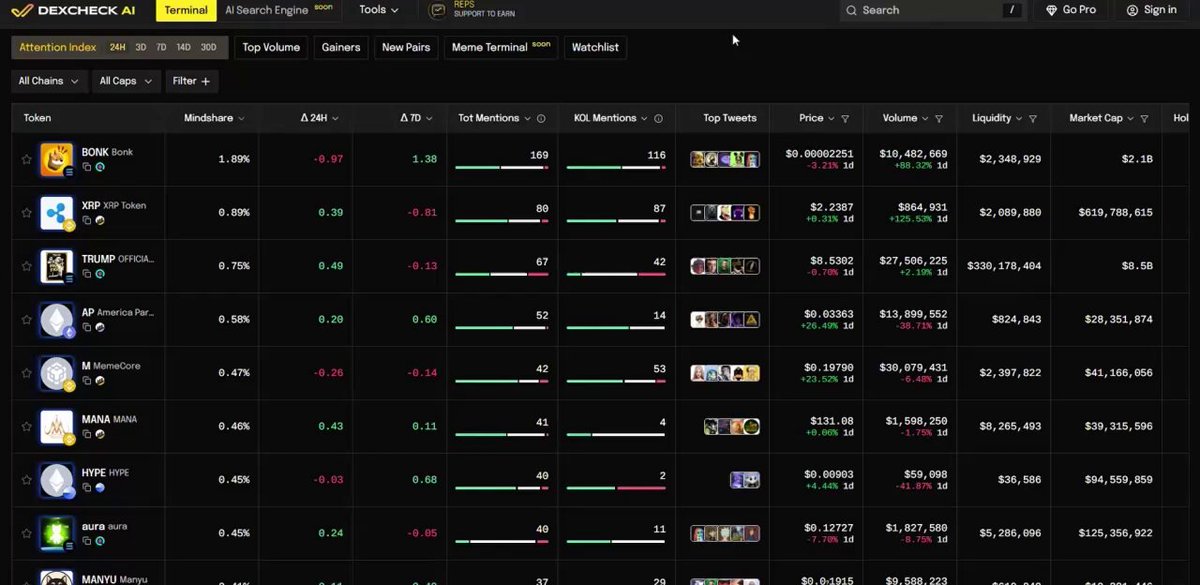Click the REPS support to earn icon
The image size is (1200, 585).
437,10
